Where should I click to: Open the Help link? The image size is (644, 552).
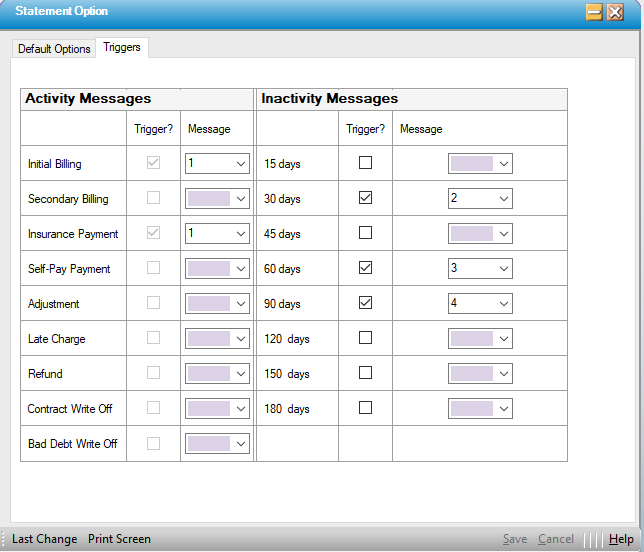coord(621,539)
